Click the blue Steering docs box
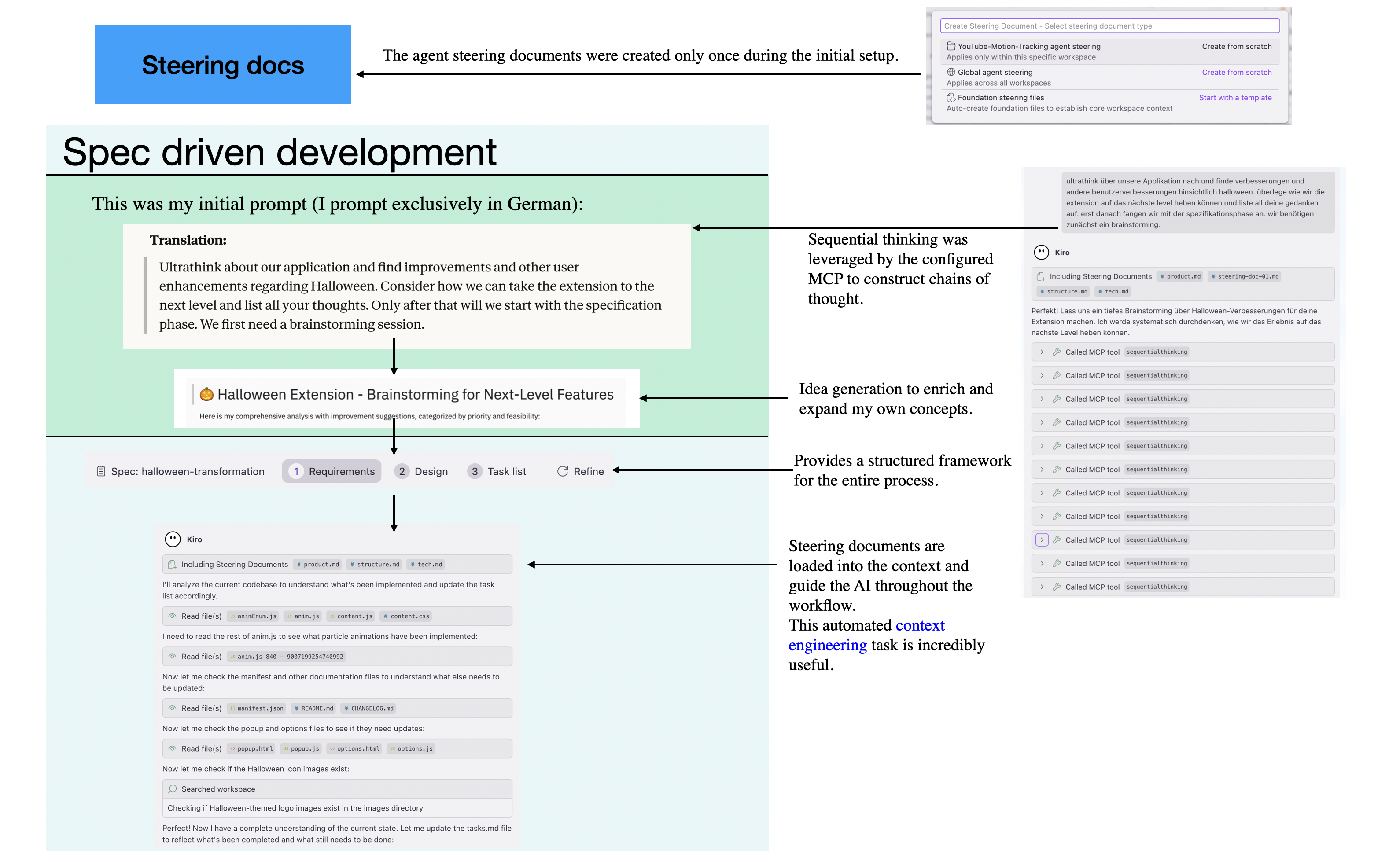Image resolution: width=1400 pixels, height=851 pixels. click(223, 64)
